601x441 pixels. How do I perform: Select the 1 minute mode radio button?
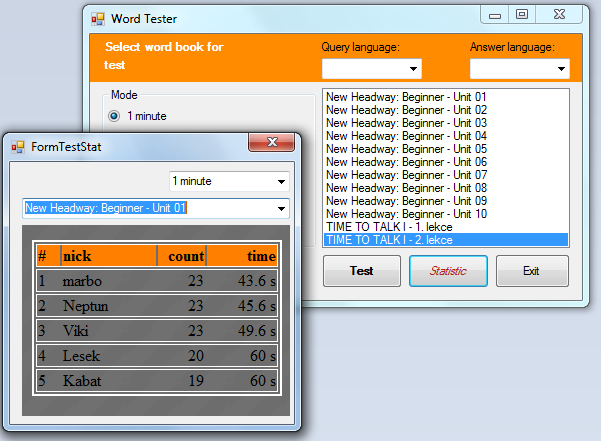[x=114, y=116]
